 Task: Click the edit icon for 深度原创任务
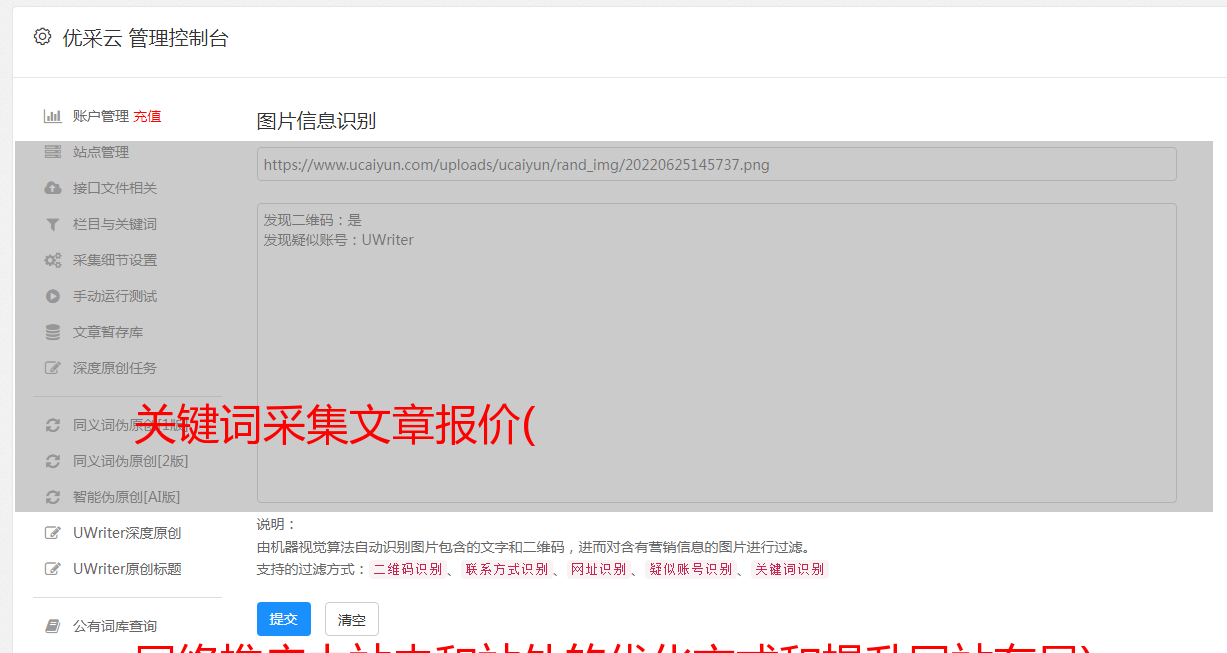53,368
